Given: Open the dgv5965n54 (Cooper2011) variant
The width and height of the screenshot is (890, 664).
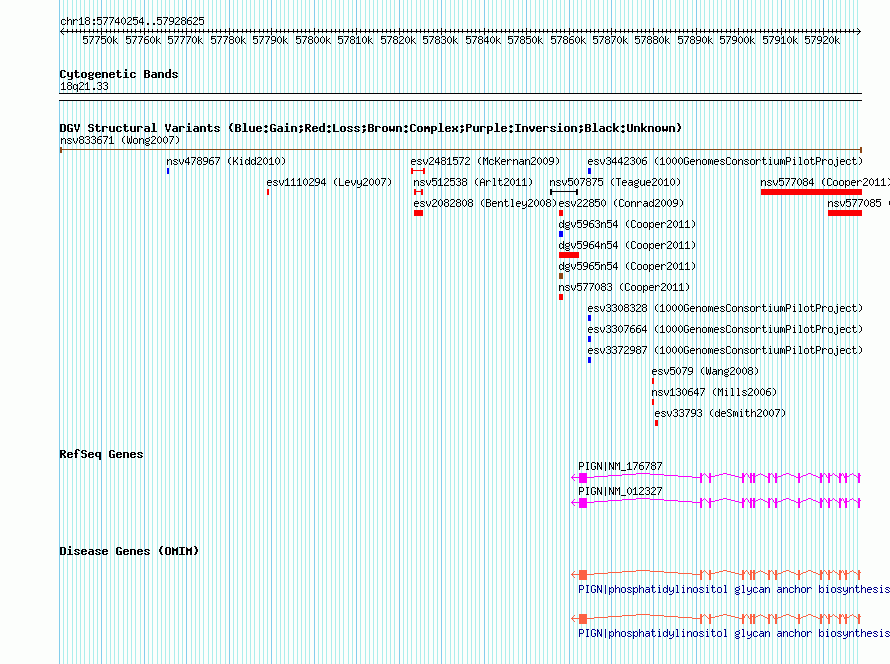Looking at the screenshot, I should click(x=627, y=266).
